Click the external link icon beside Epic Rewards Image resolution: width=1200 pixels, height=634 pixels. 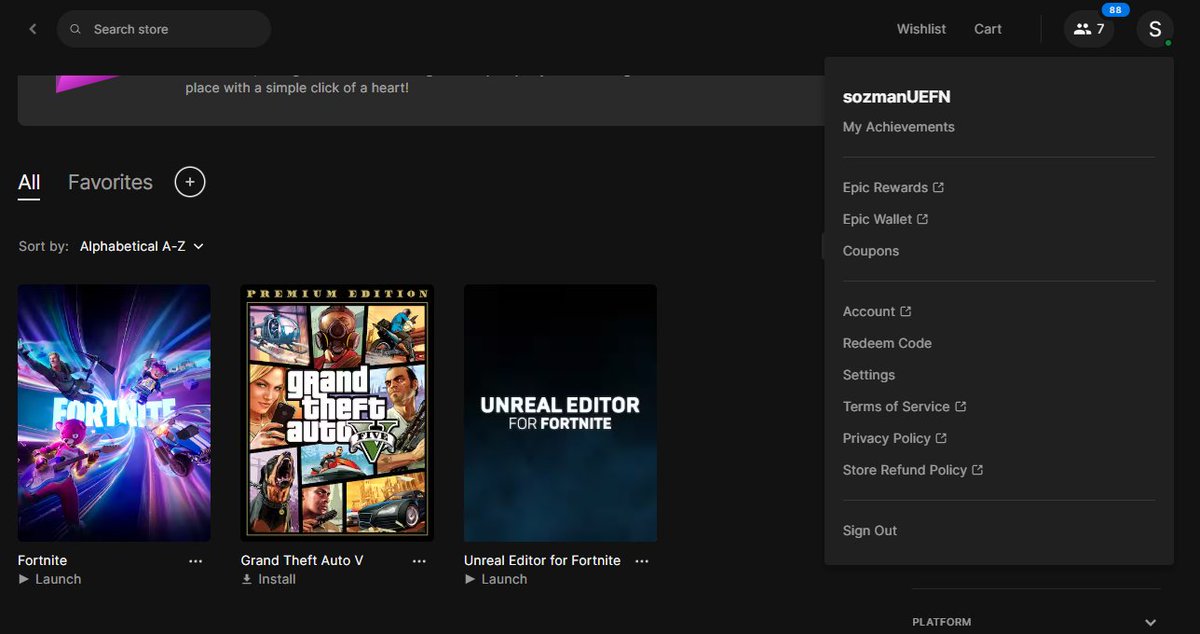pos(938,187)
